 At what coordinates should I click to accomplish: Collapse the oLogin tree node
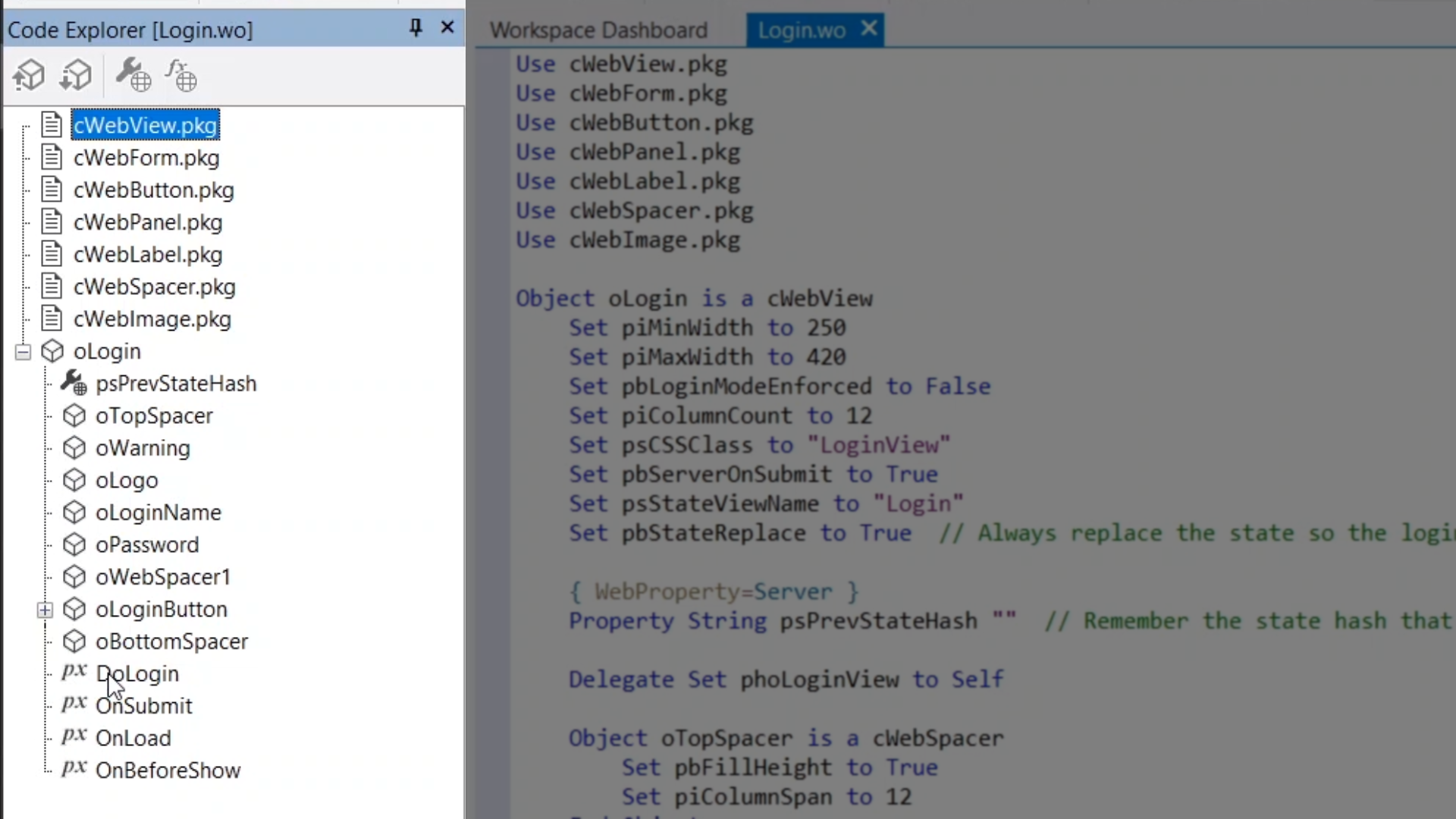23,351
